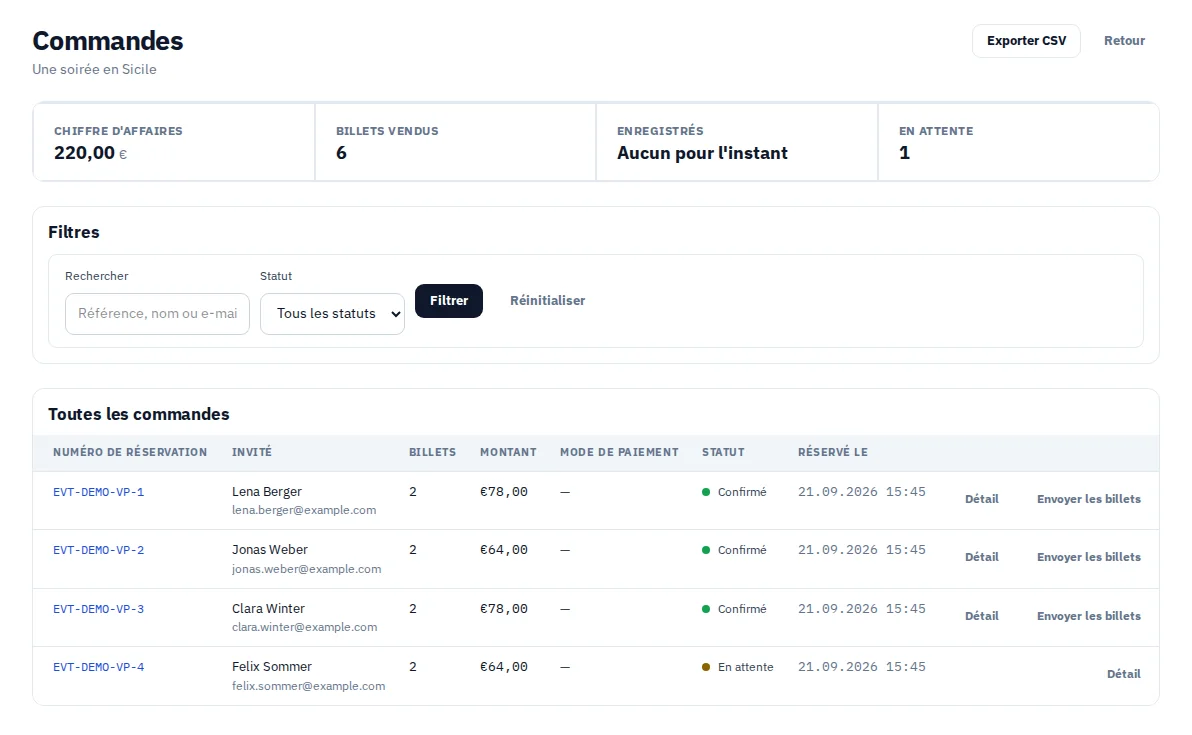Click the 220,00 € revenue figure
The height and width of the screenshot is (735, 1192).
pos(90,154)
